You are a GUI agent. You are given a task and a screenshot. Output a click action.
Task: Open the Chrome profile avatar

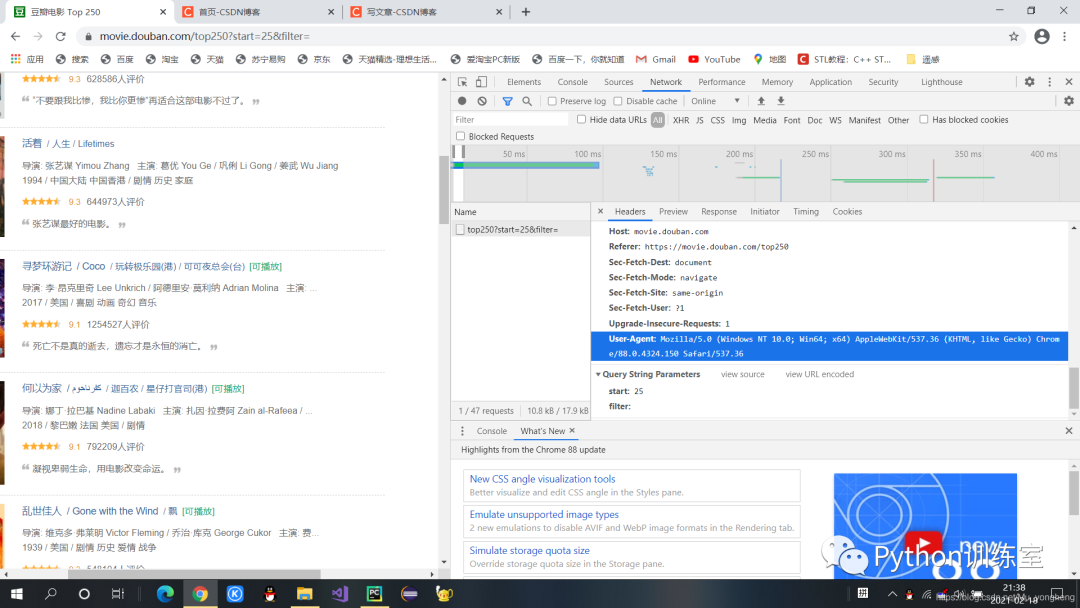[1042, 36]
